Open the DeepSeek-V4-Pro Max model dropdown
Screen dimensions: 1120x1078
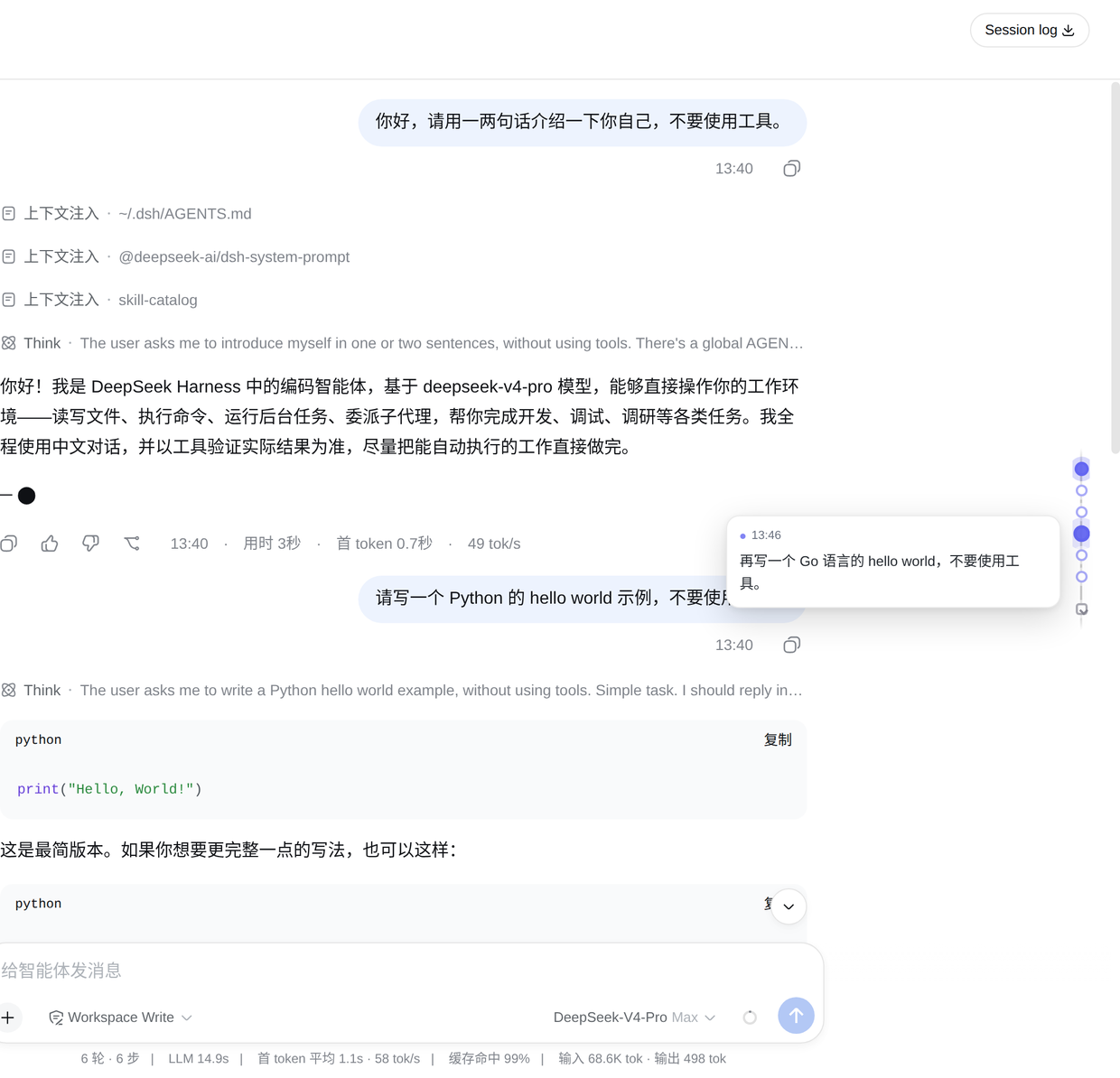[x=634, y=1018]
